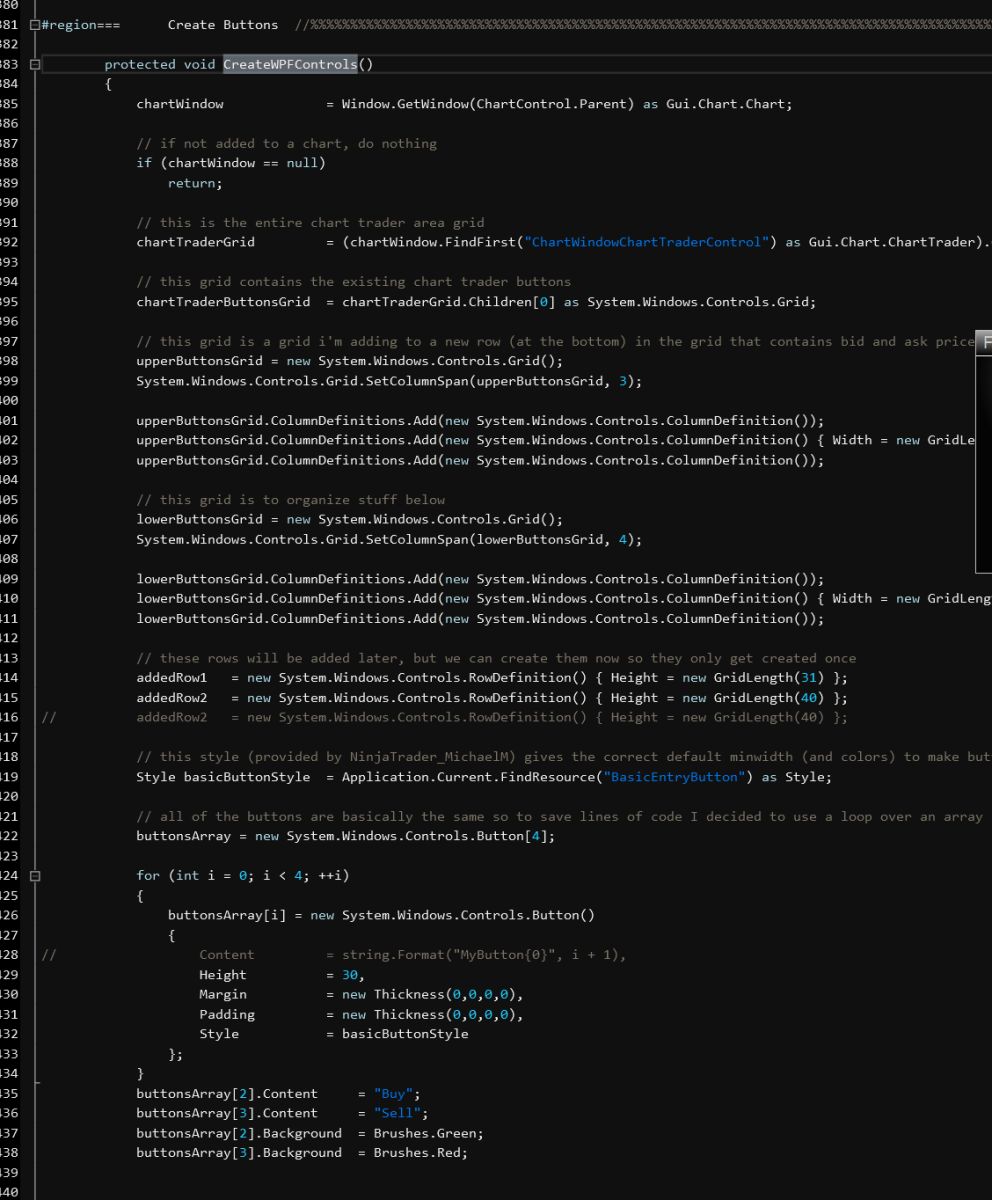Image resolution: width=992 pixels, height=1200 pixels.
Task: Click comment 'this grid contains the existing chart trader buttons'
Action: click(x=353, y=282)
